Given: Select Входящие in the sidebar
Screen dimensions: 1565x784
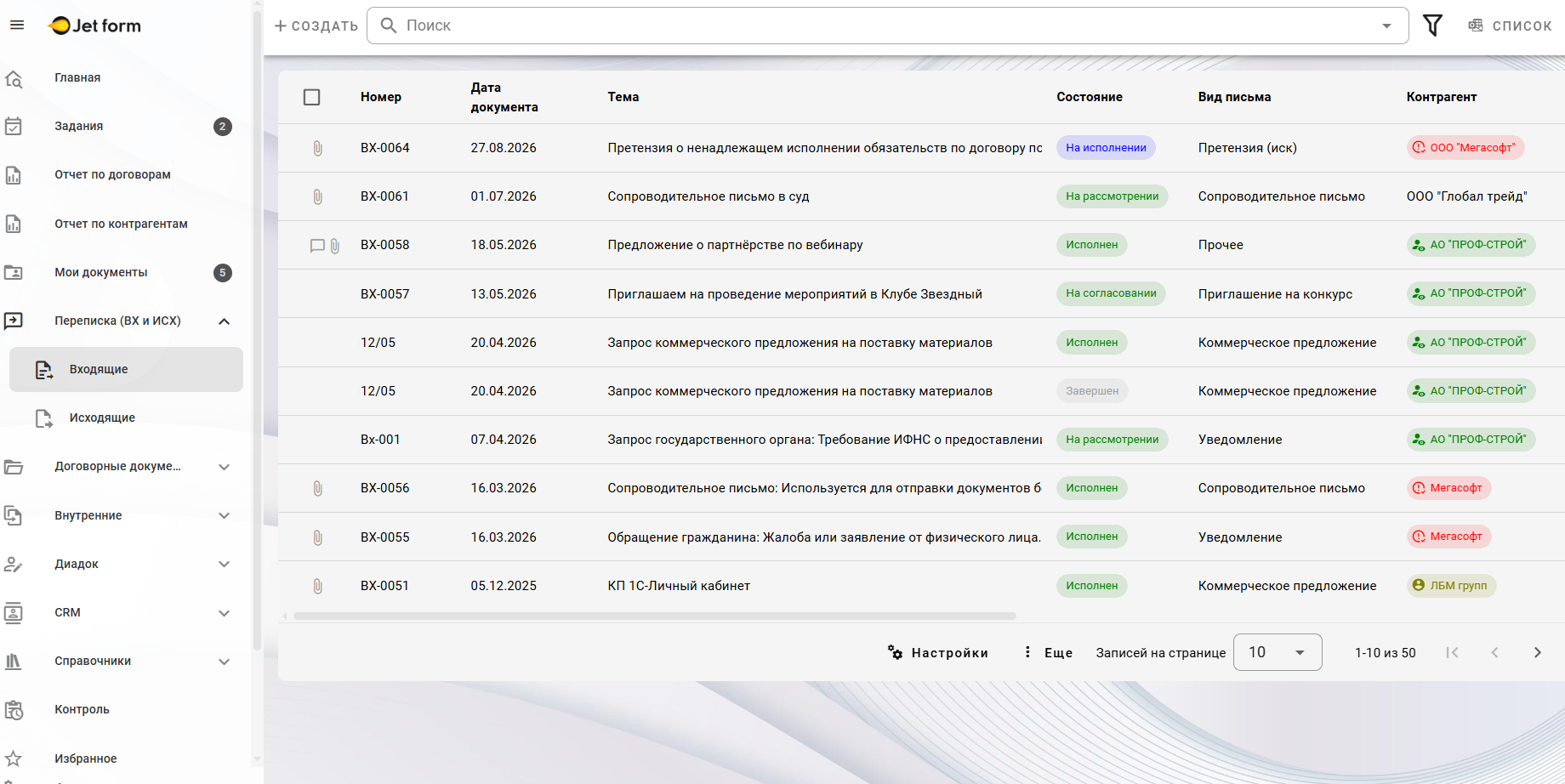Looking at the screenshot, I should pos(126,369).
